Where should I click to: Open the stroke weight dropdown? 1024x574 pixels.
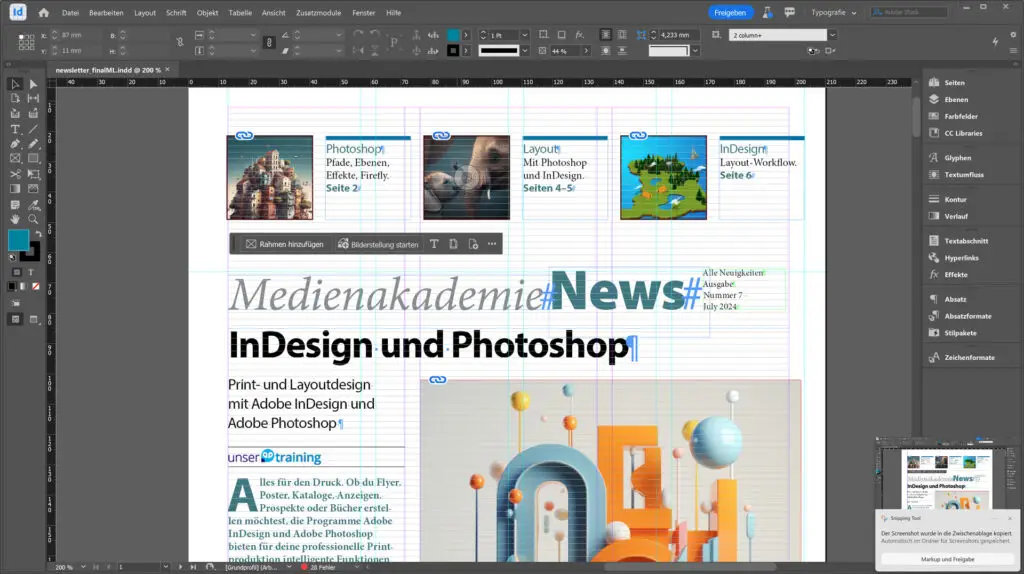524,35
